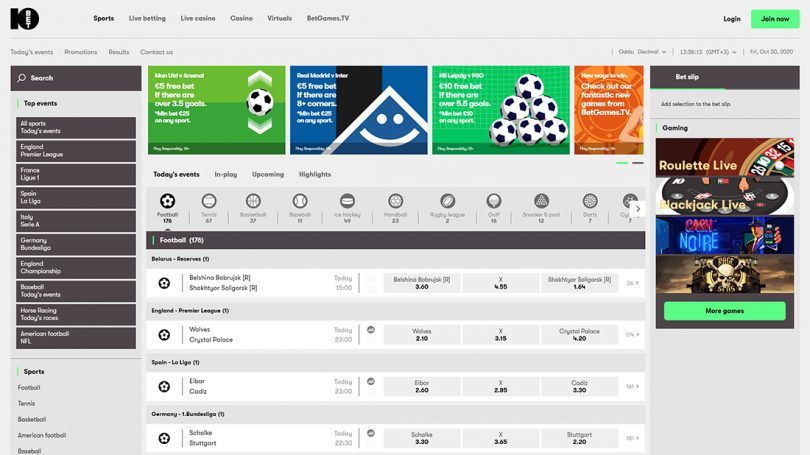810x455 pixels.
Task: Open the Virtuals menu
Action: (x=279, y=18)
